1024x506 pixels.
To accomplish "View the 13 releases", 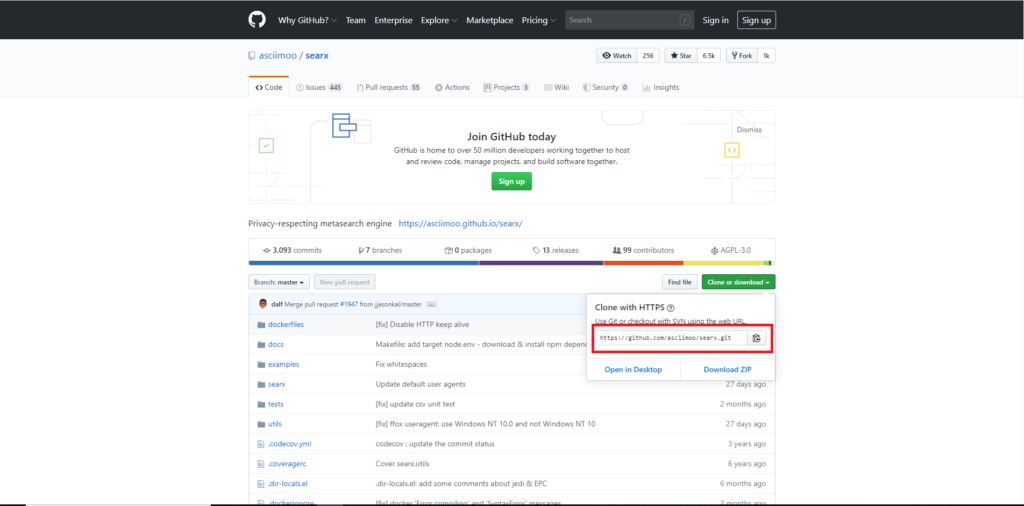I will [x=555, y=251].
